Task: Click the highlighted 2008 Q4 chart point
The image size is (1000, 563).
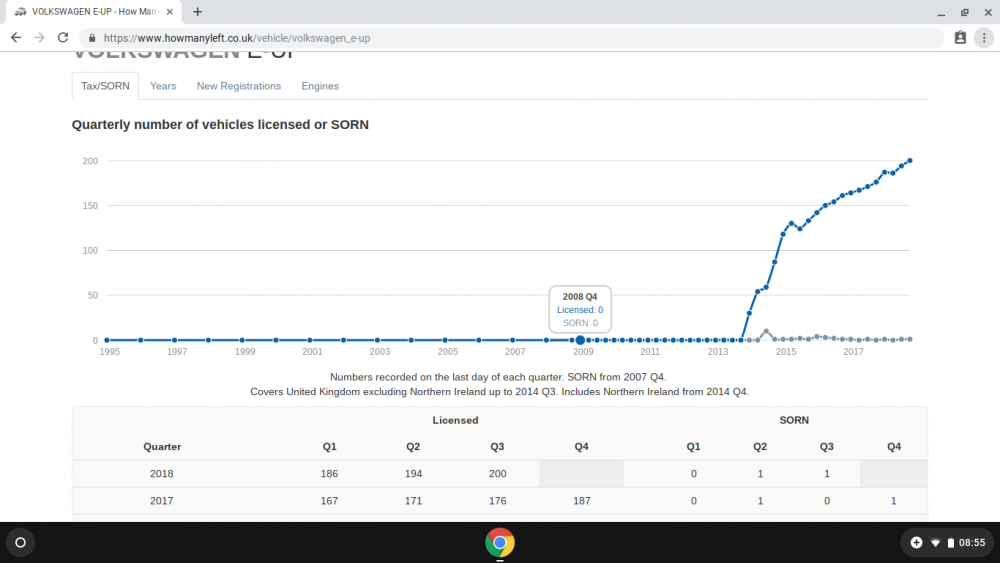Action: [x=580, y=340]
